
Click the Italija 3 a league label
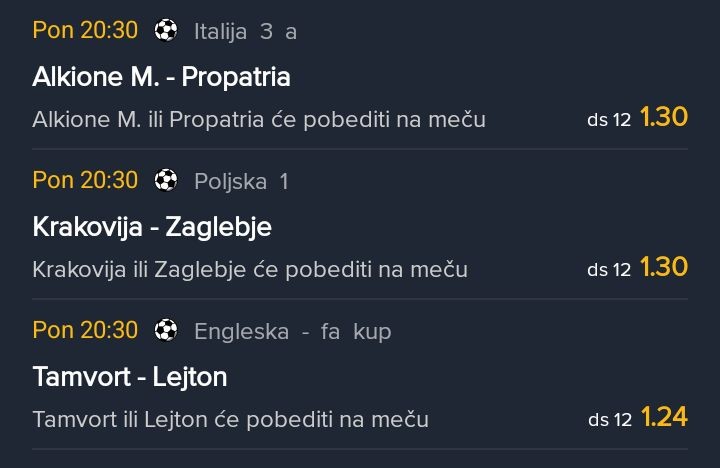click(x=245, y=31)
